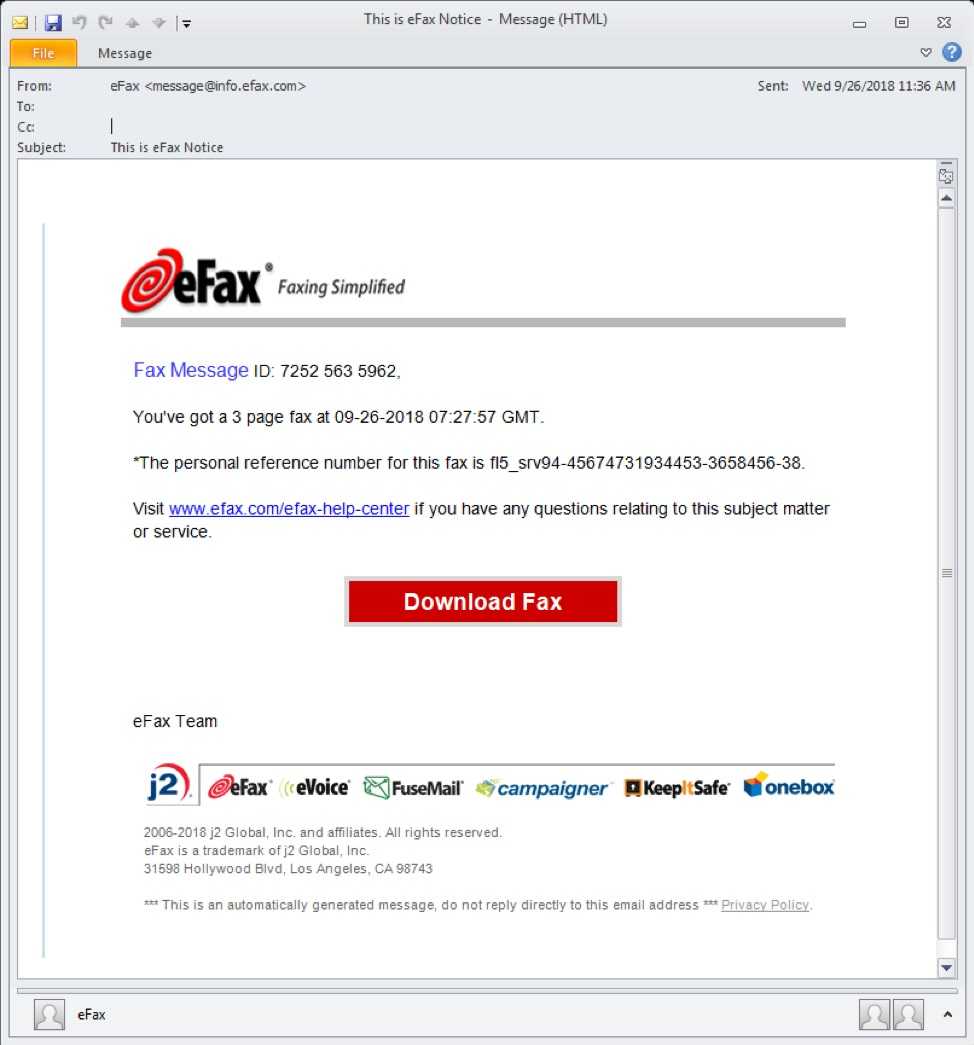Viewport: 974px width, 1045px height.
Task: Go to previous item with up arrow
Action: coord(133,23)
